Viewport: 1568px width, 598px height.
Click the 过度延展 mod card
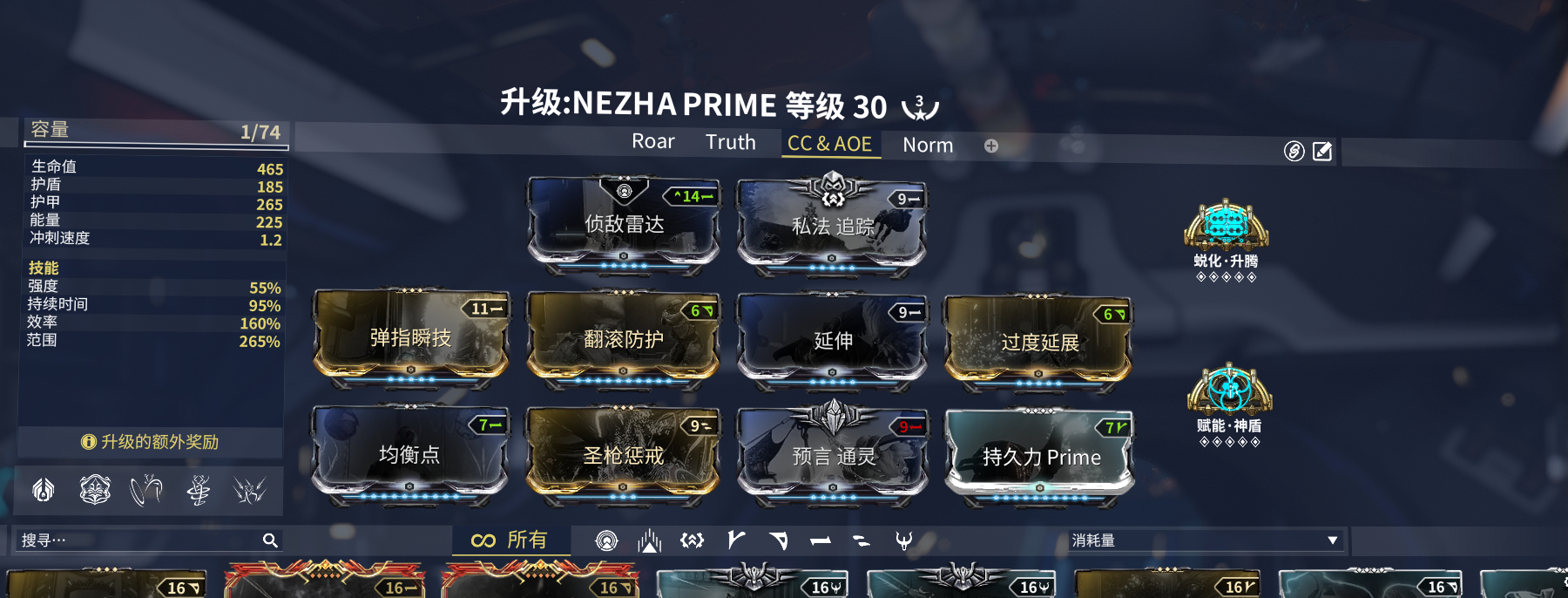click(1038, 342)
